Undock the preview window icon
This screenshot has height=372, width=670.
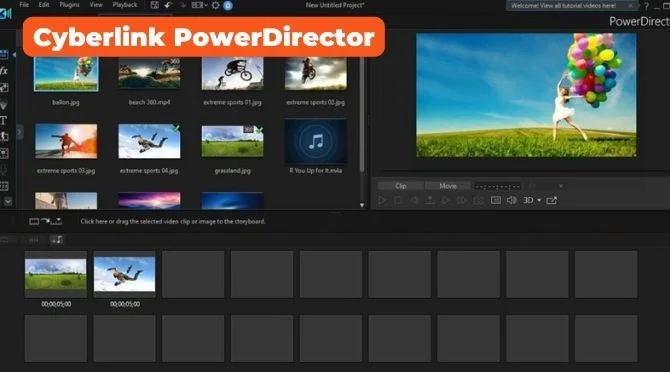(552, 200)
